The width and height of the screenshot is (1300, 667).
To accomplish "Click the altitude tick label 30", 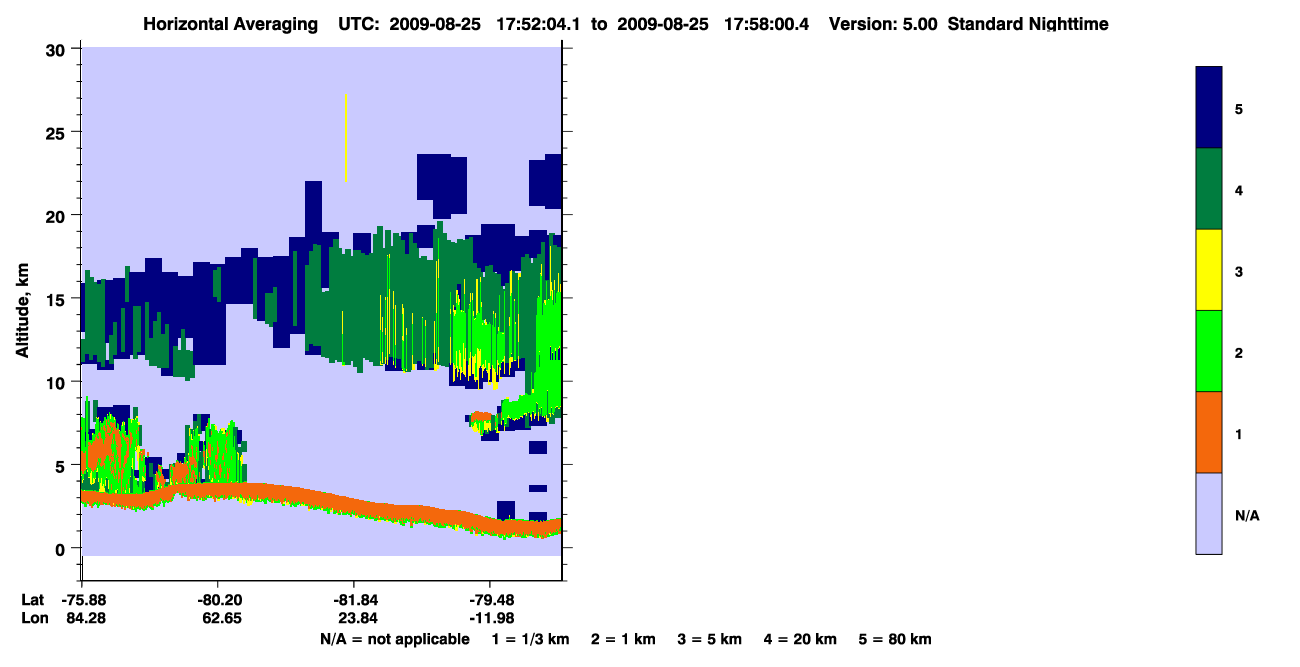I will click(x=57, y=50).
